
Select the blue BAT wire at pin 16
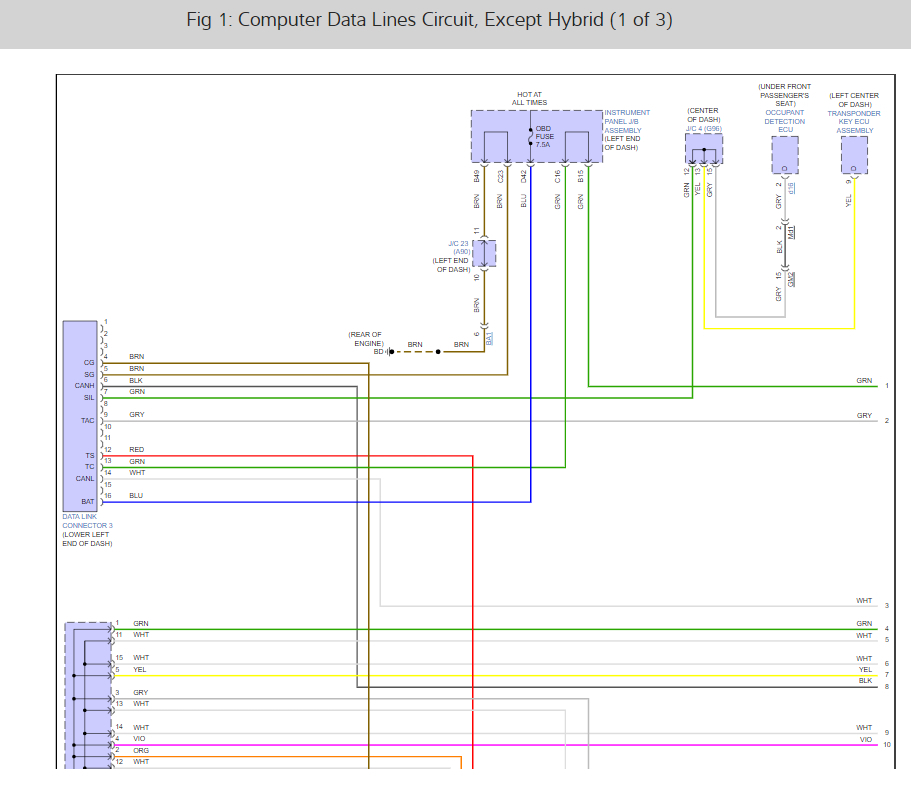300,502
